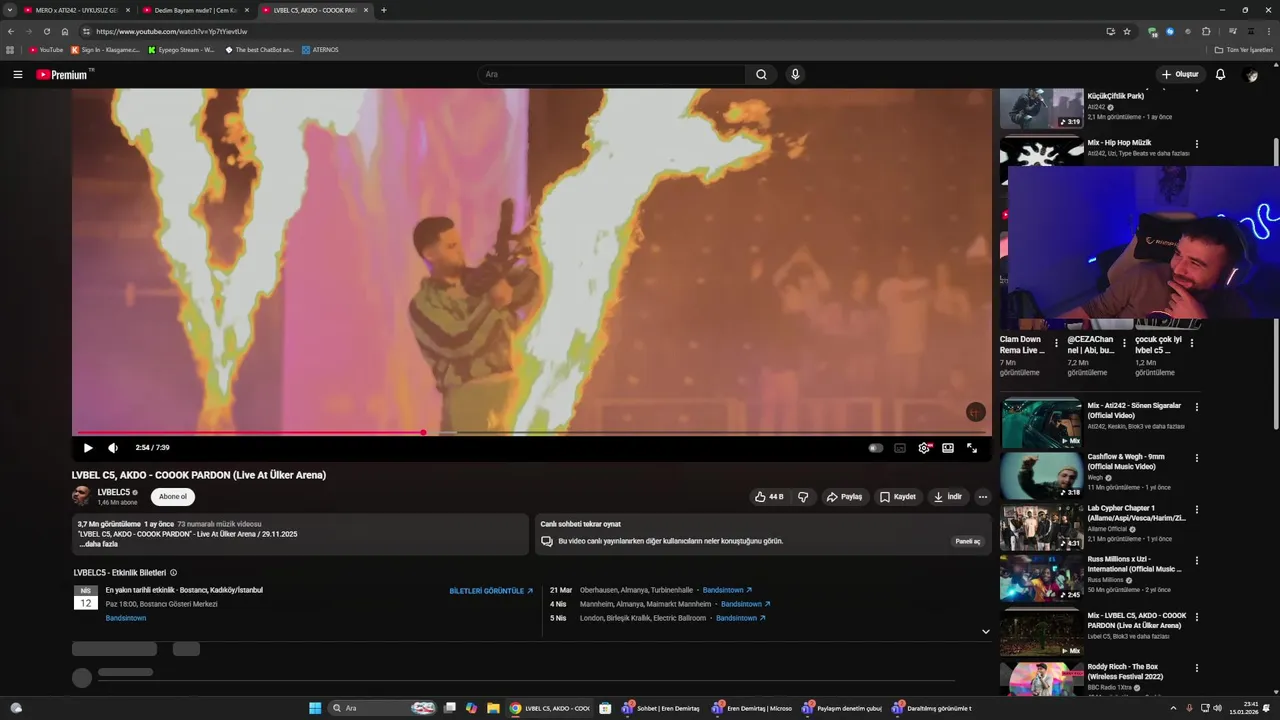
Task: Open player settings gear
Action: pyautogui.click(x=924, y=448)
